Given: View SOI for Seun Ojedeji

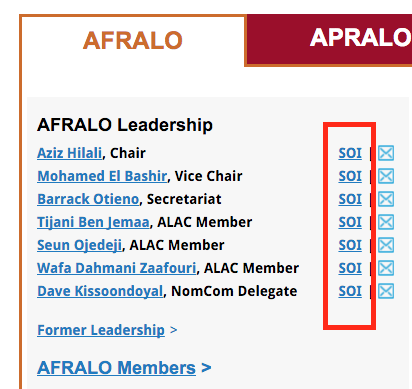Looking at the screenshot, I should (x=350, y=245).
